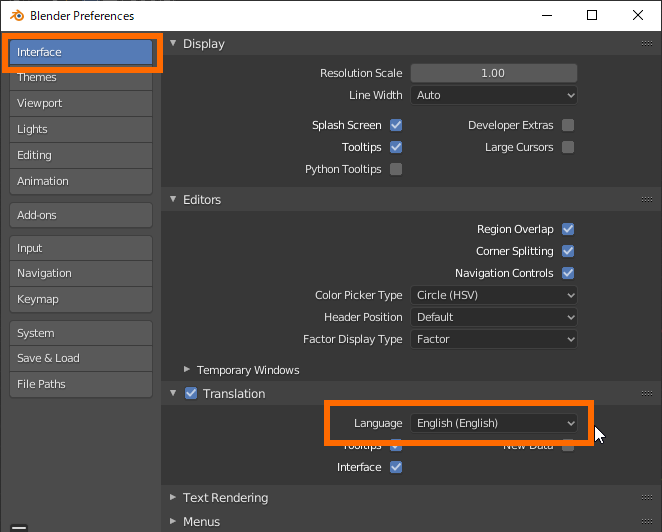
Task: Uncheck the Translation enable checkbox
Action: 191,394
